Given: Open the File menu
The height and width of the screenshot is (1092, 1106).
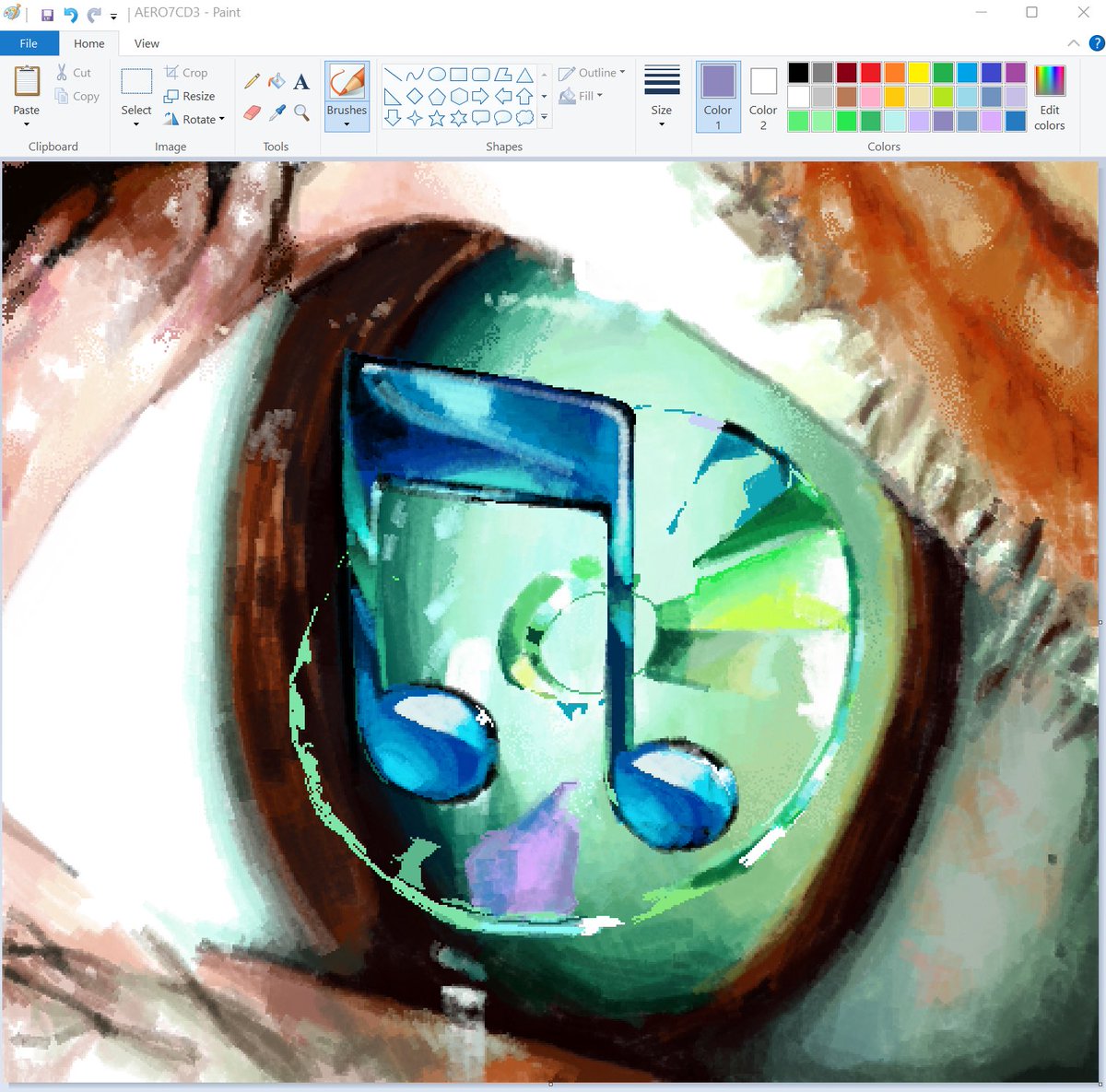Looking at the screenshot, I should [x=29, y=43].
